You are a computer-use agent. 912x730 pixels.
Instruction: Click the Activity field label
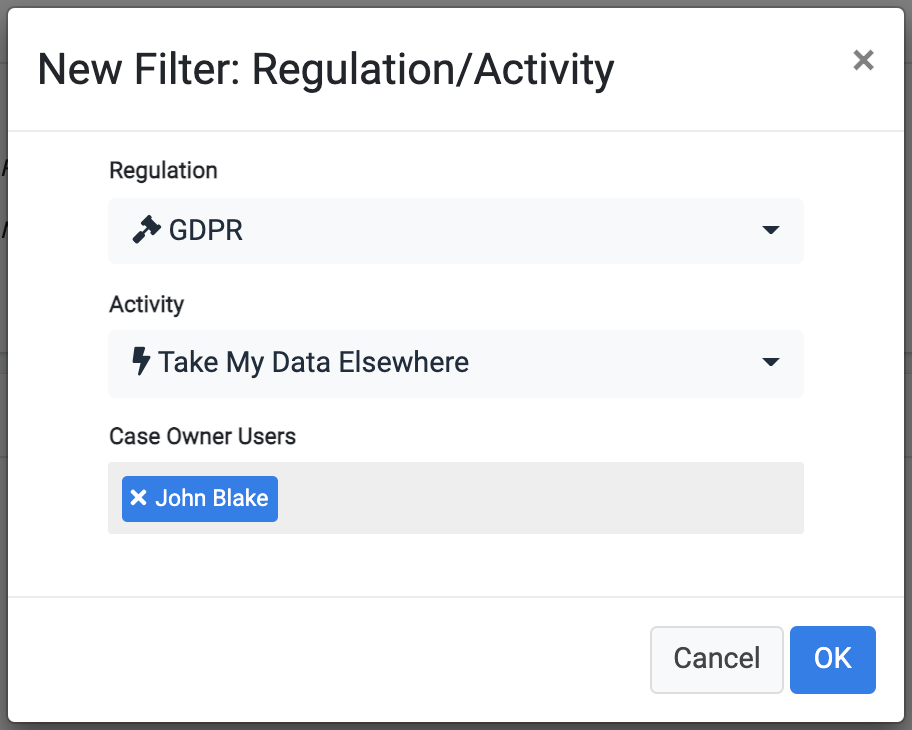coord(147,304)
